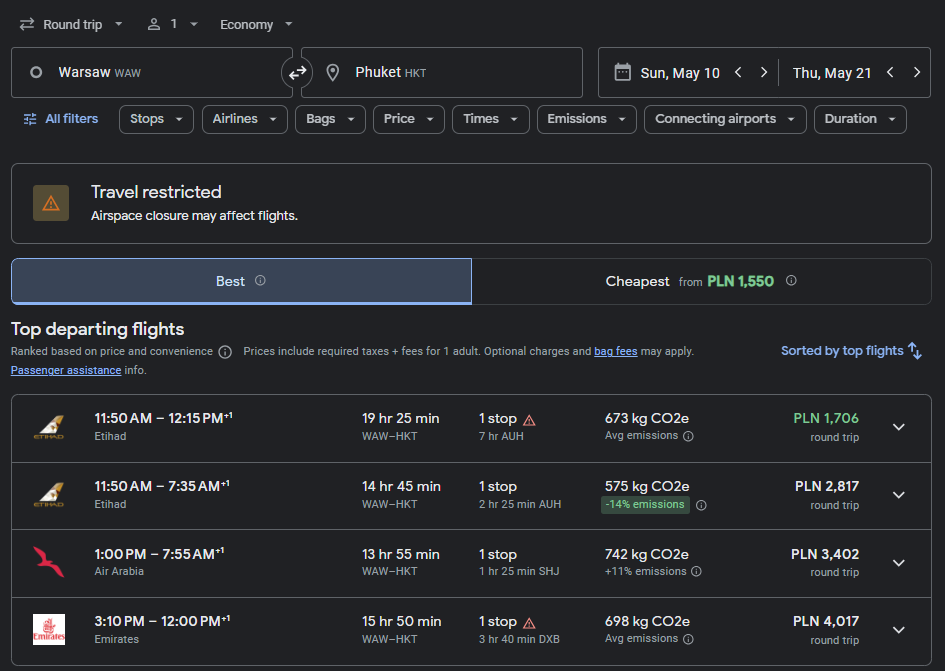945x671 pixels.
Task: Click the passenger person icon
Action: click(154, 24)
